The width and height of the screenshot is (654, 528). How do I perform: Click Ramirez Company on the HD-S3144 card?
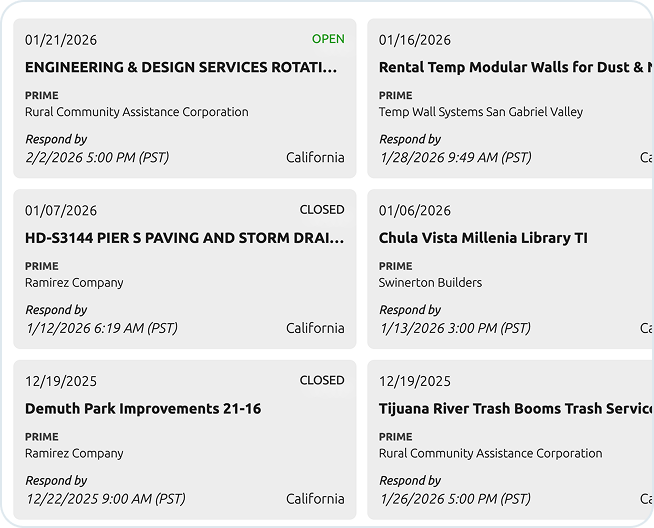pyautogui.click(x=74, y=283)
